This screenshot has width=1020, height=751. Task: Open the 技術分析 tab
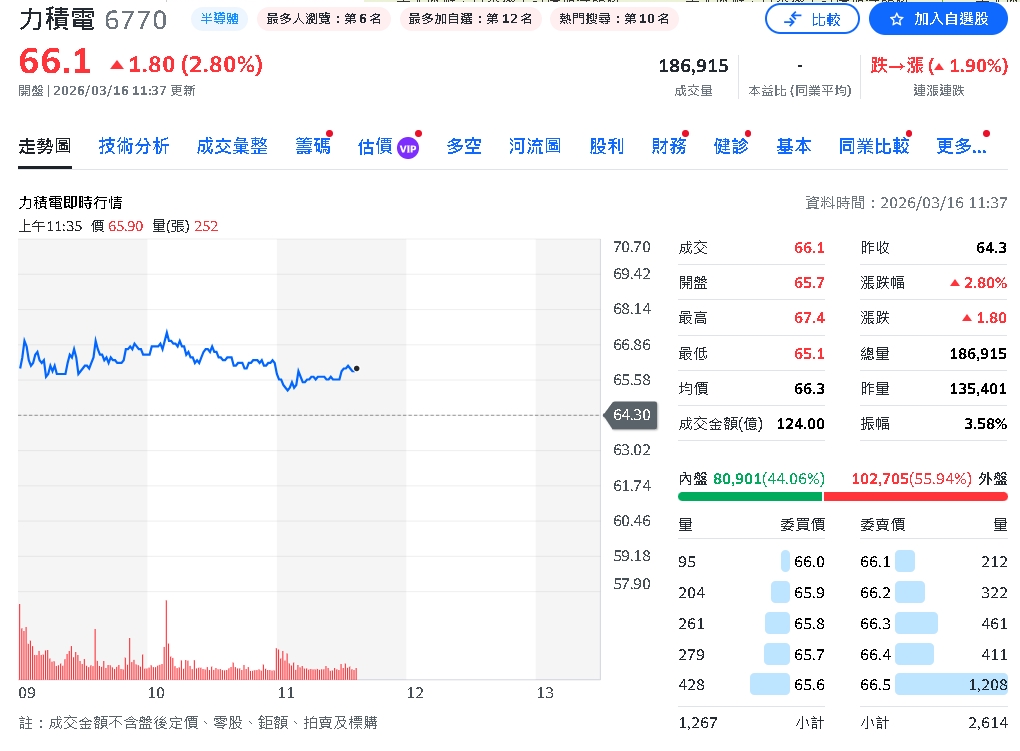coord(134,146)
